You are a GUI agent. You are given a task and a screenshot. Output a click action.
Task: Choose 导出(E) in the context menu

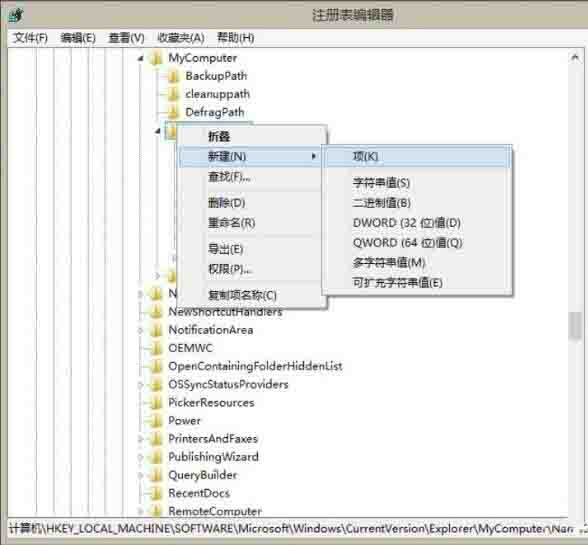coord(250,249)
